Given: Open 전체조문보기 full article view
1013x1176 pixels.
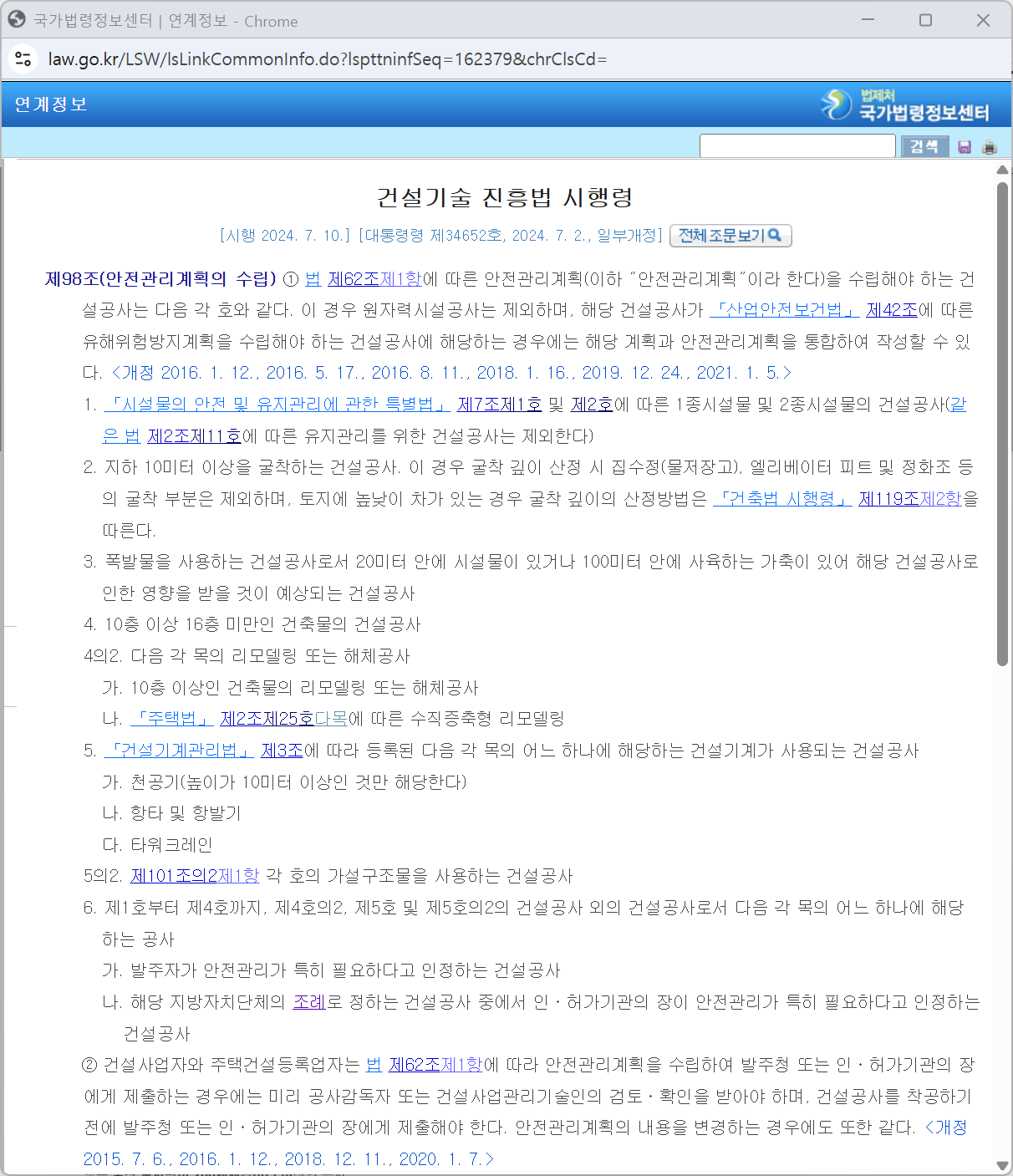Looking at the screenshot, I should [730, 236].
